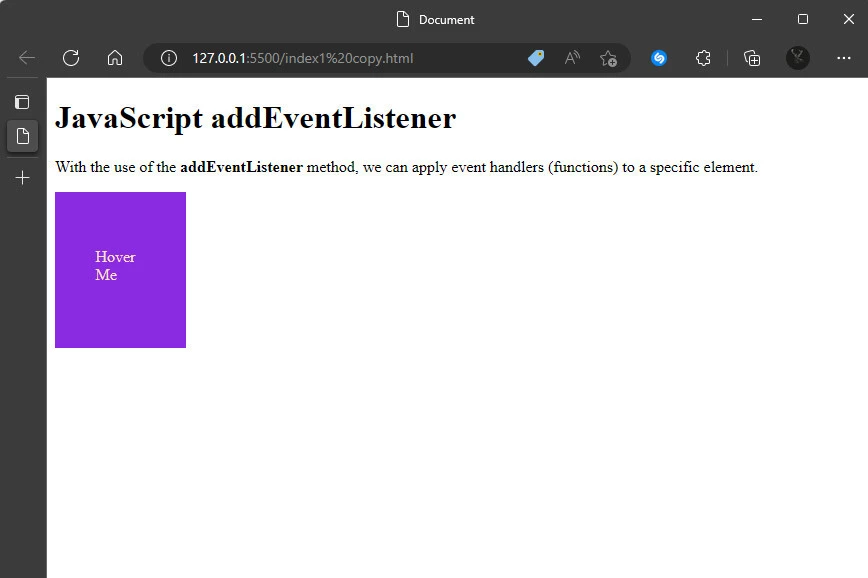Viewport: 868px width, 578px height.
Task: Click the grayed back navigation arrow
Action: 26,58
